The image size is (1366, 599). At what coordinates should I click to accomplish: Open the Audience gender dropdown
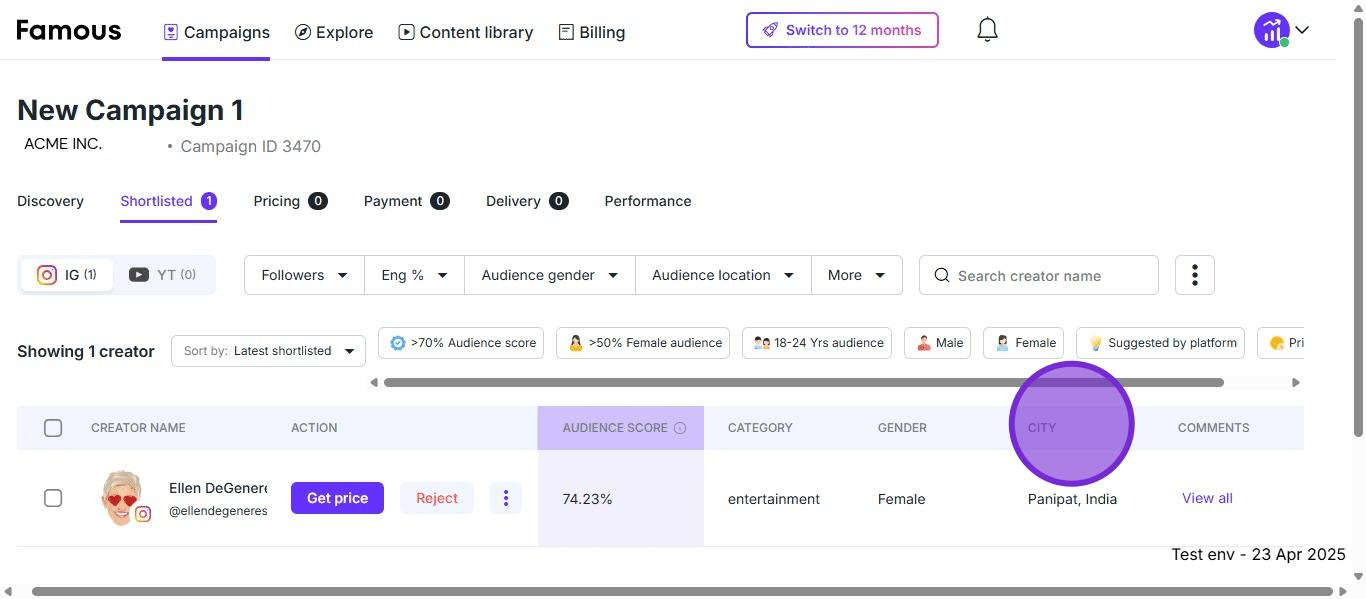pos(550,275)
